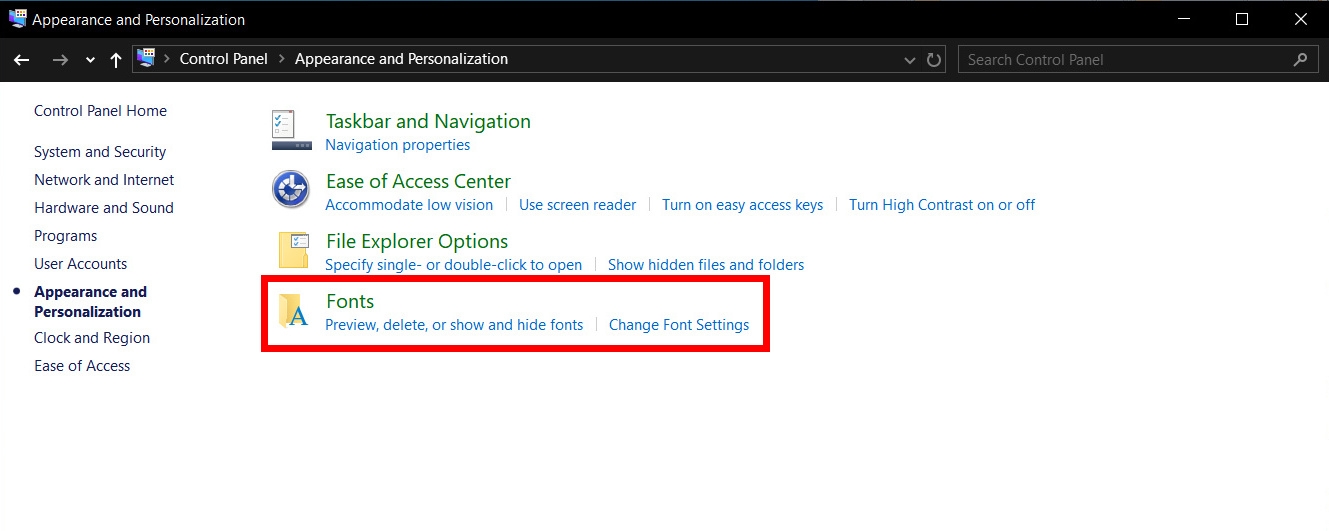1329x531 pixels.
Task: Expand the recent locations dropdown arrow
Action: click(x=90, y=60)
